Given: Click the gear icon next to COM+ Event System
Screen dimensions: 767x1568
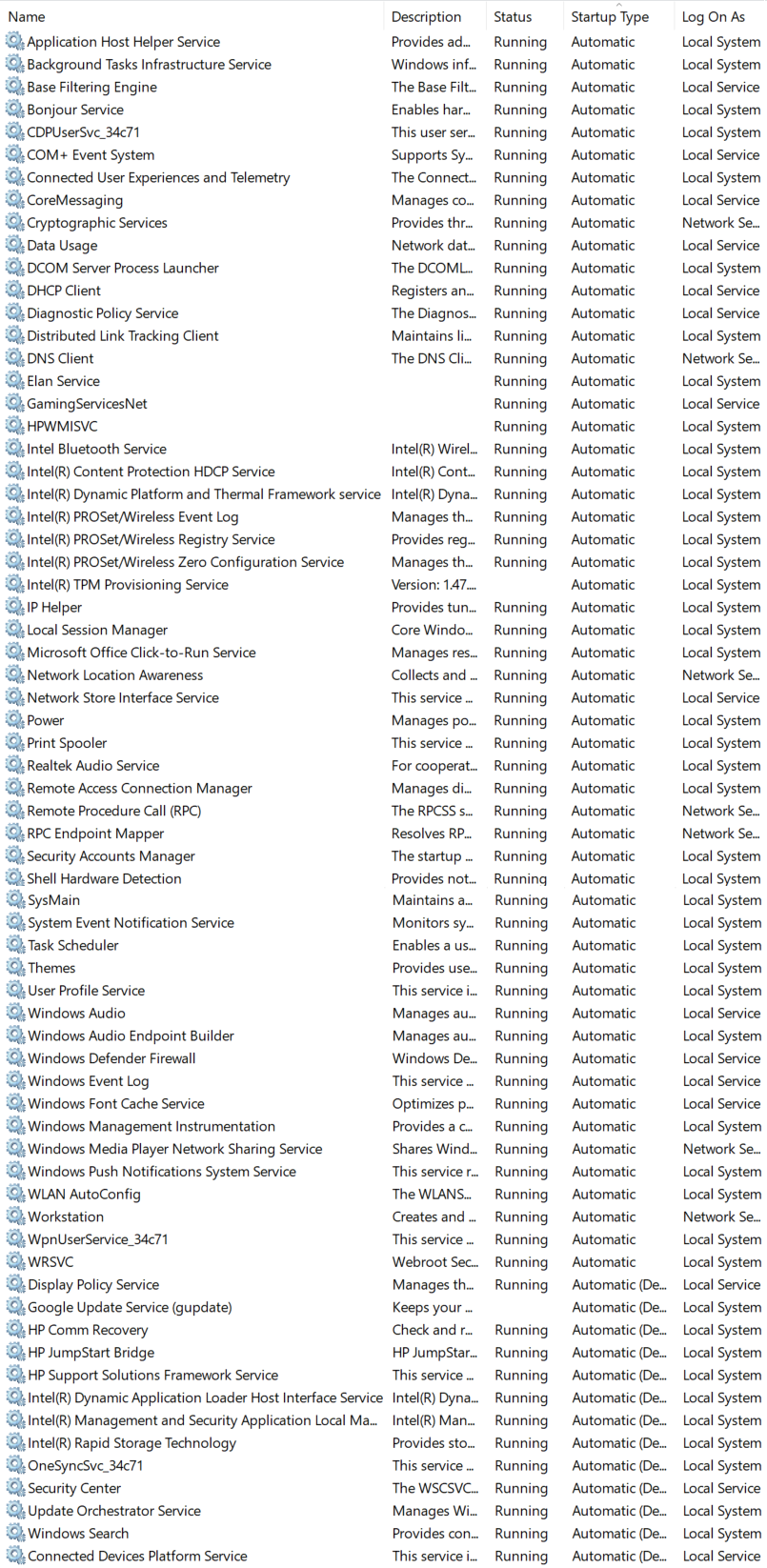Looking at the screenshot, I should point(14,154).
